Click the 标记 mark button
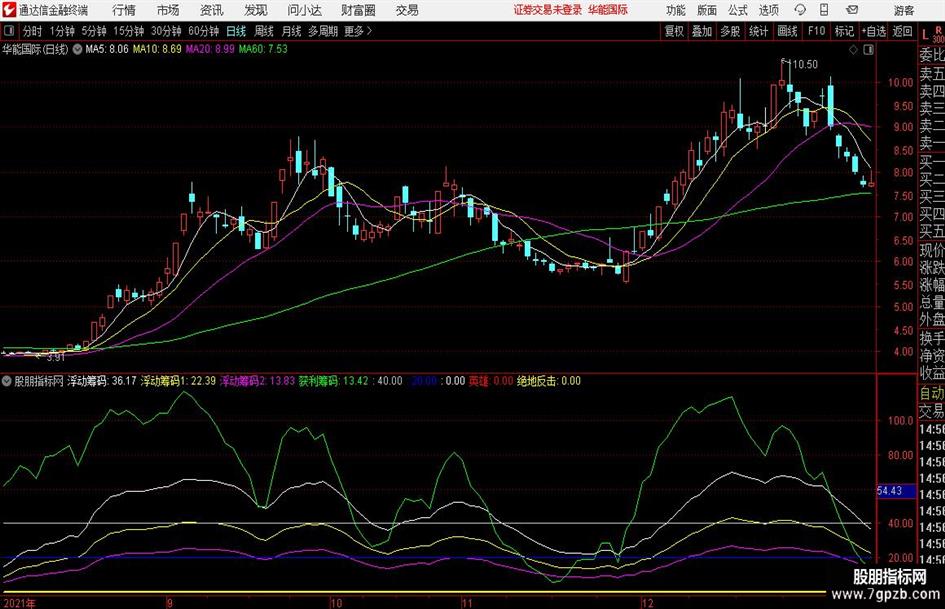 pos(844,31)
